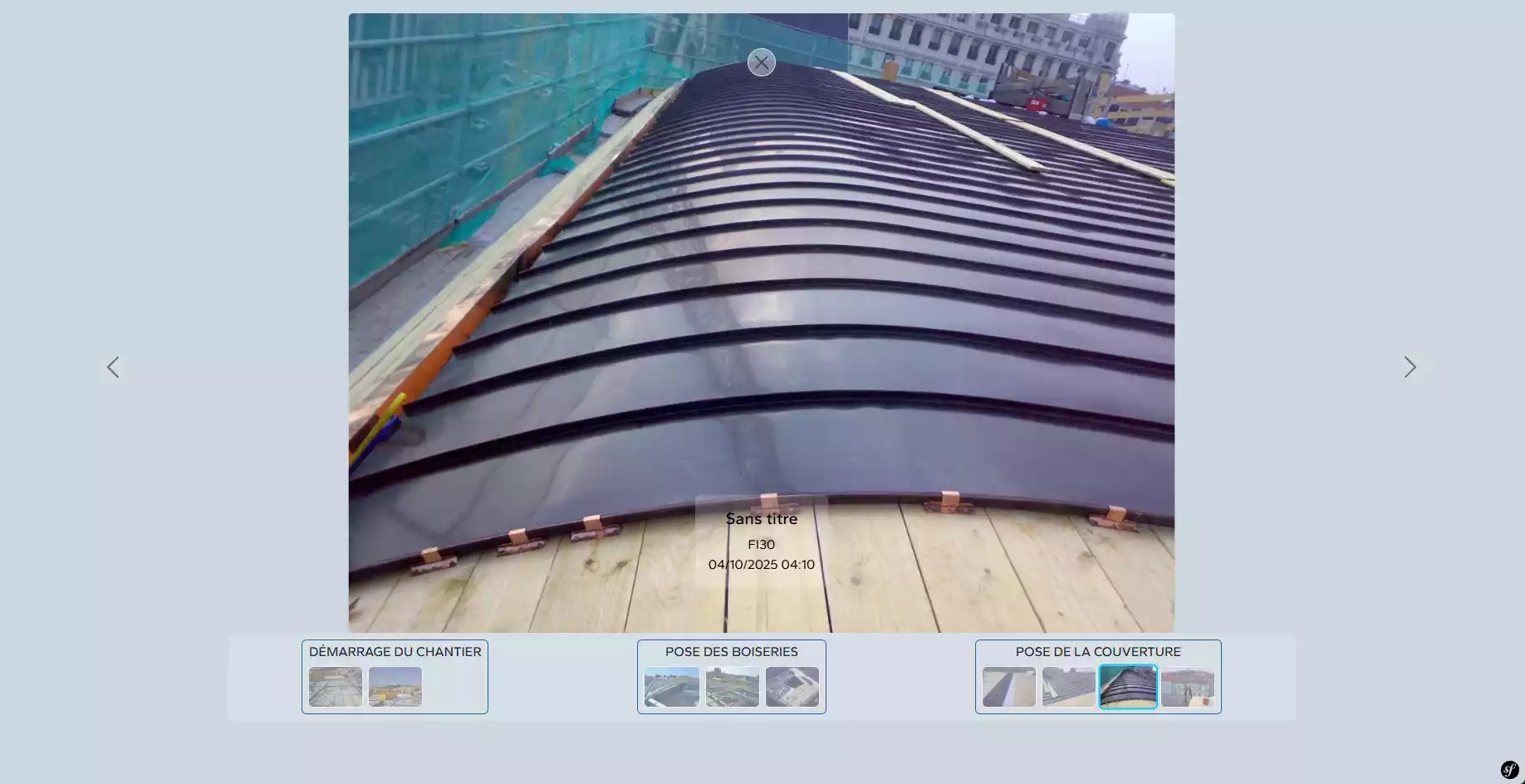The image size is (1525, 784).
Task: Click the highlighted third Pose de la couverture thumbnail
Action: click(1128, 687)
